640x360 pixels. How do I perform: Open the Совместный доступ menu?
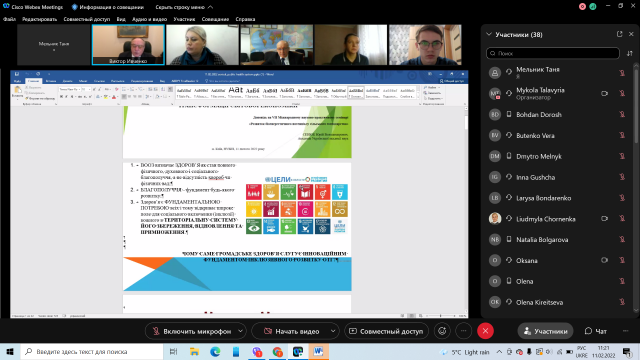[x=87, y=19]
